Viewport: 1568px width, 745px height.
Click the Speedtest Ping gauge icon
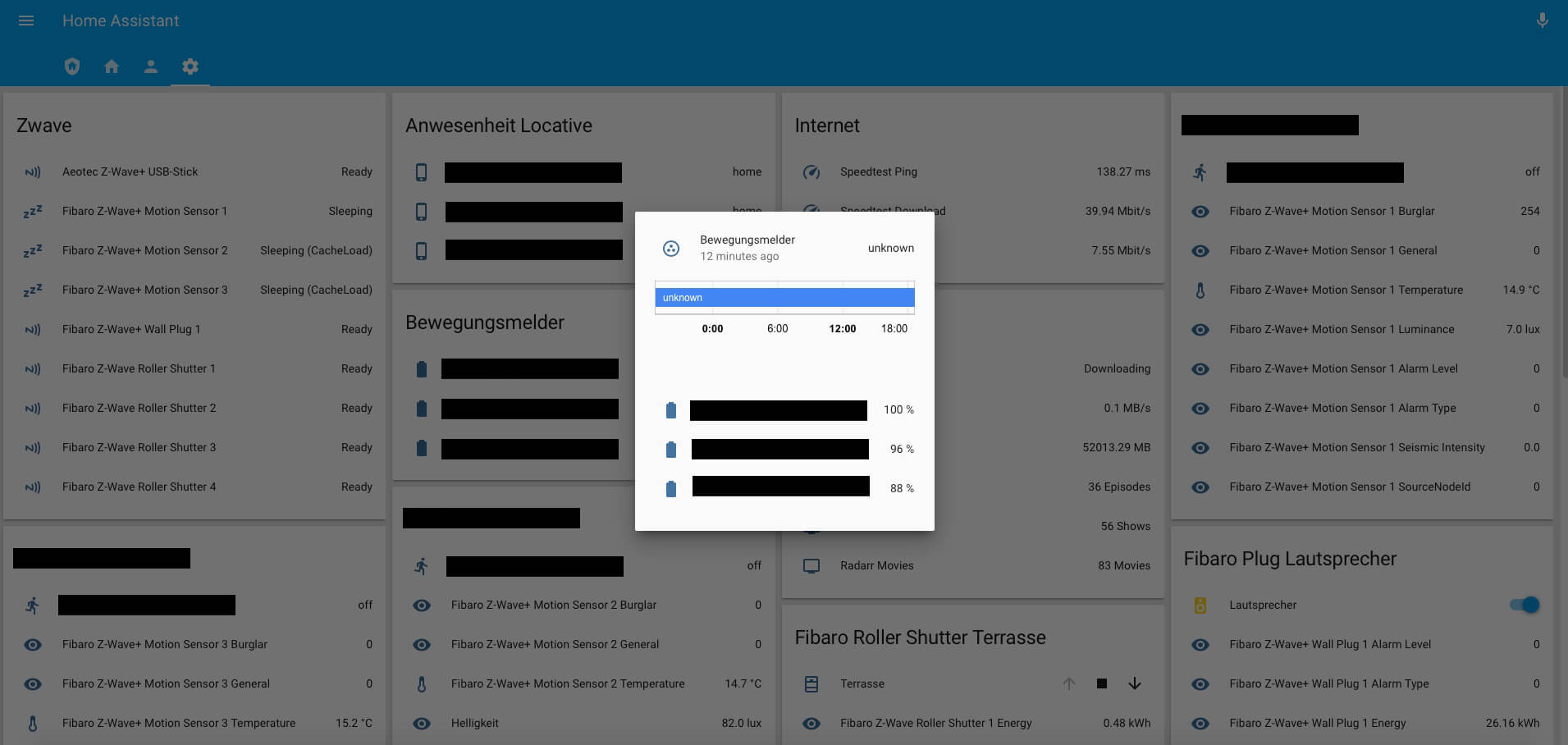pos(811,172)
